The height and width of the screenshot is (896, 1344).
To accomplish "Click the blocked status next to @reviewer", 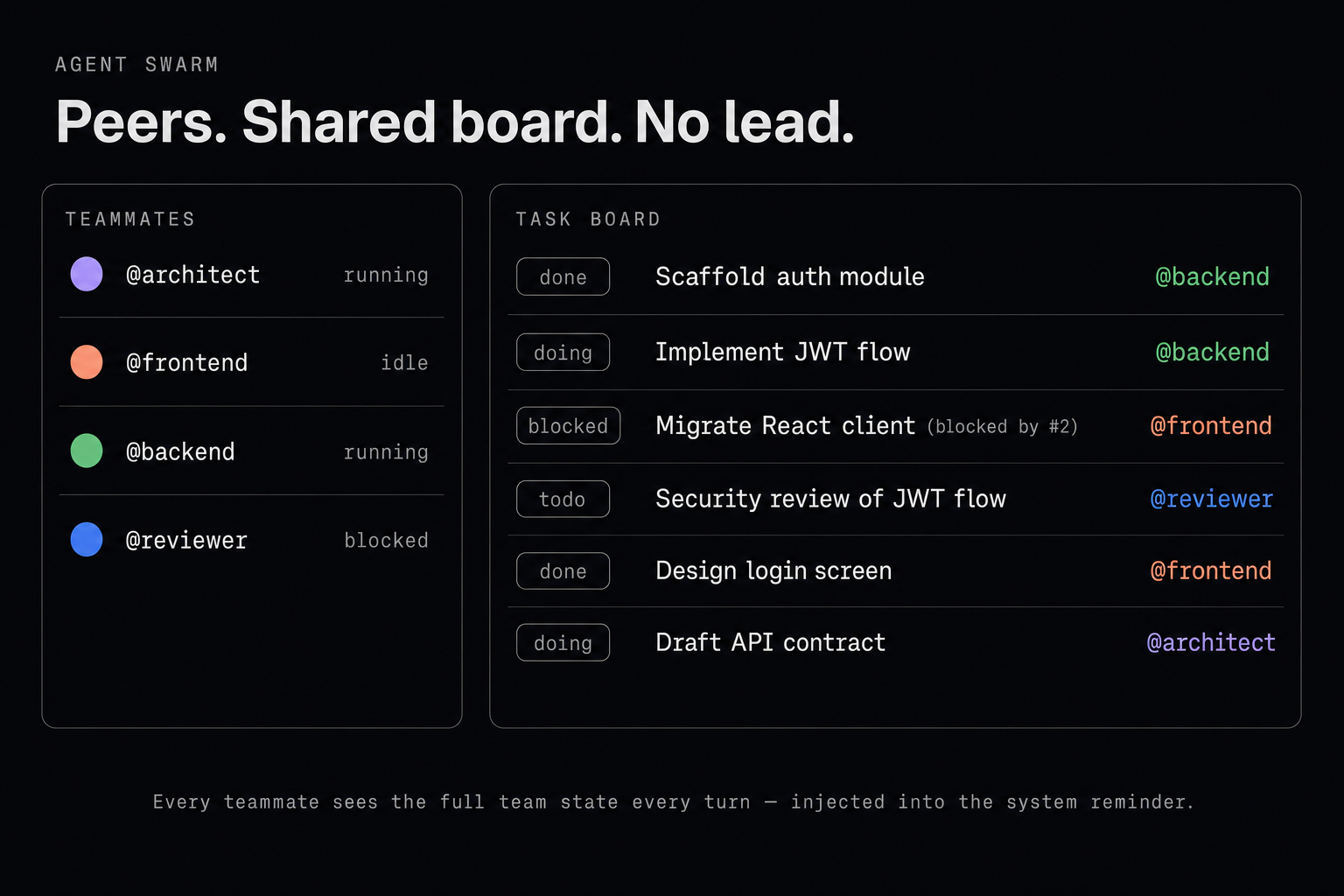I will (386, 540).
